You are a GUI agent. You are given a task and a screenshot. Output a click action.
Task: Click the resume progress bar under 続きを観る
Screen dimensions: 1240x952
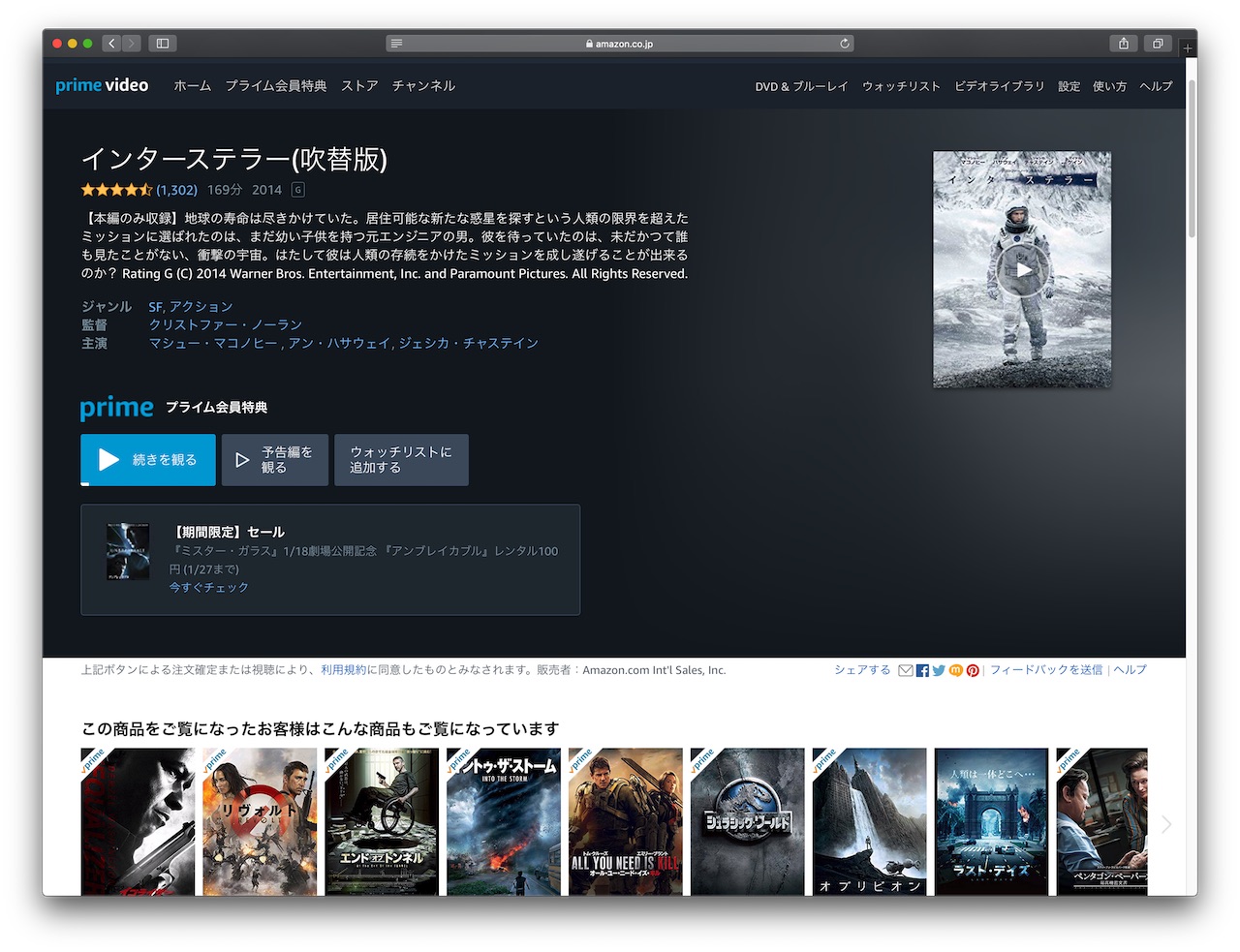click(148, 483)
